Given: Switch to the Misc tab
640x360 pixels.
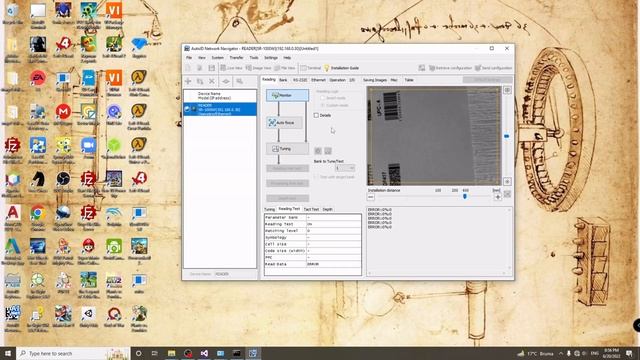Looking at the screenshot, I should (394, 80).
